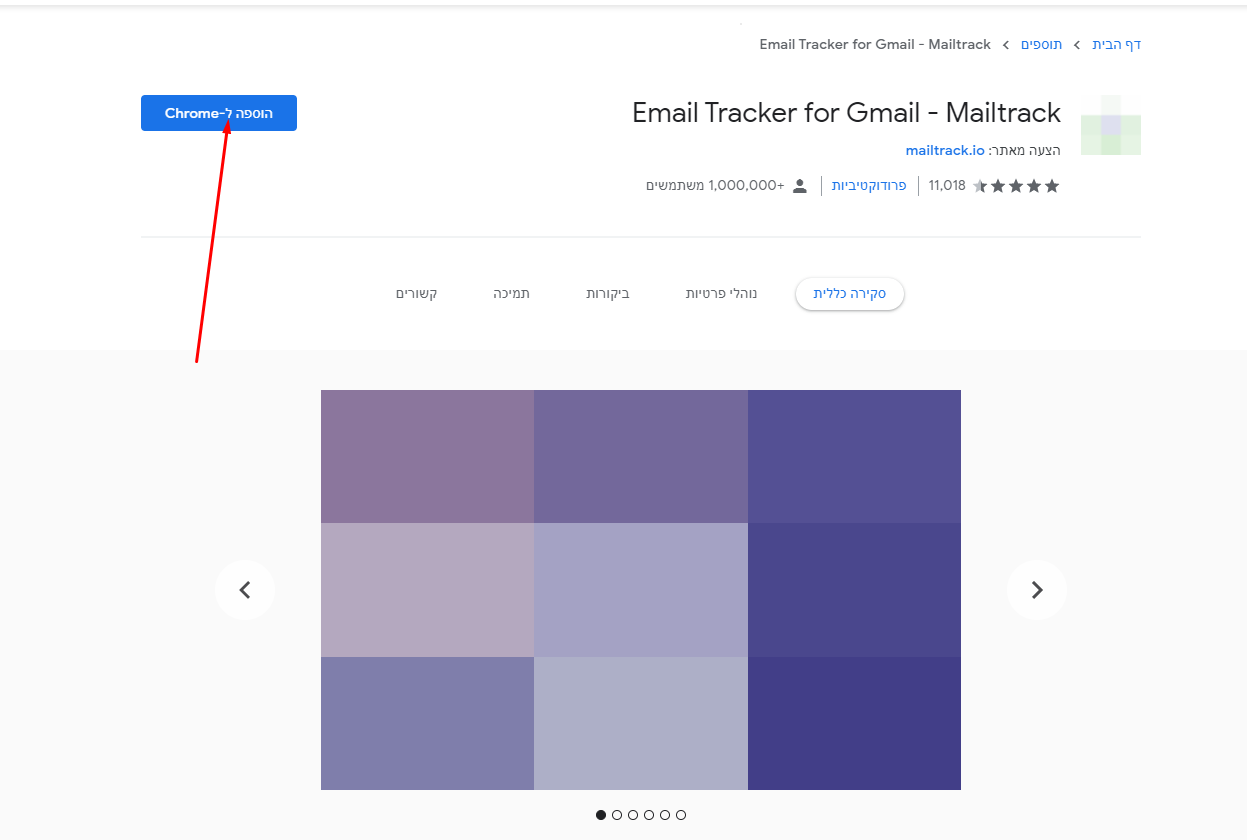The height and width of the screenshot is (840, 1247).
Task: Click the 'Email Tracker for Gmail - Mailtrack' title
Action: pyautogui.click(x=846, y=112)
